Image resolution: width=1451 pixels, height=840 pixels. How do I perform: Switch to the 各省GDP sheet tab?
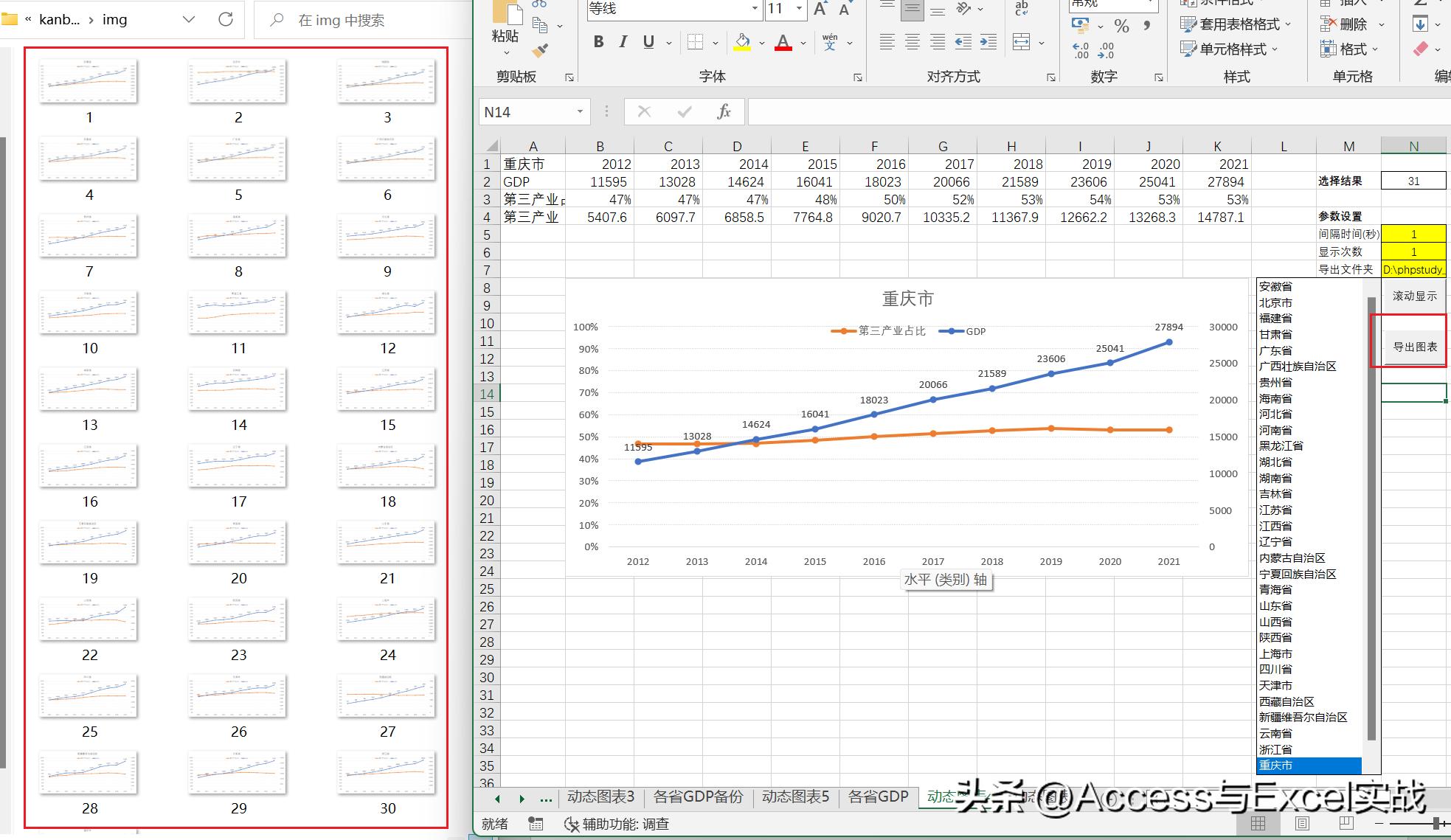(877, 797)
